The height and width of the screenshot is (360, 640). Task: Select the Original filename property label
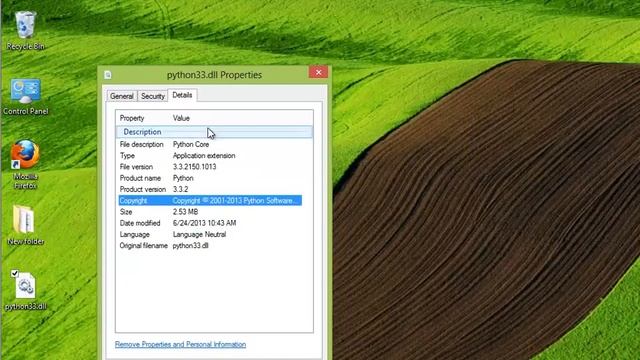[x=143, y=246]
